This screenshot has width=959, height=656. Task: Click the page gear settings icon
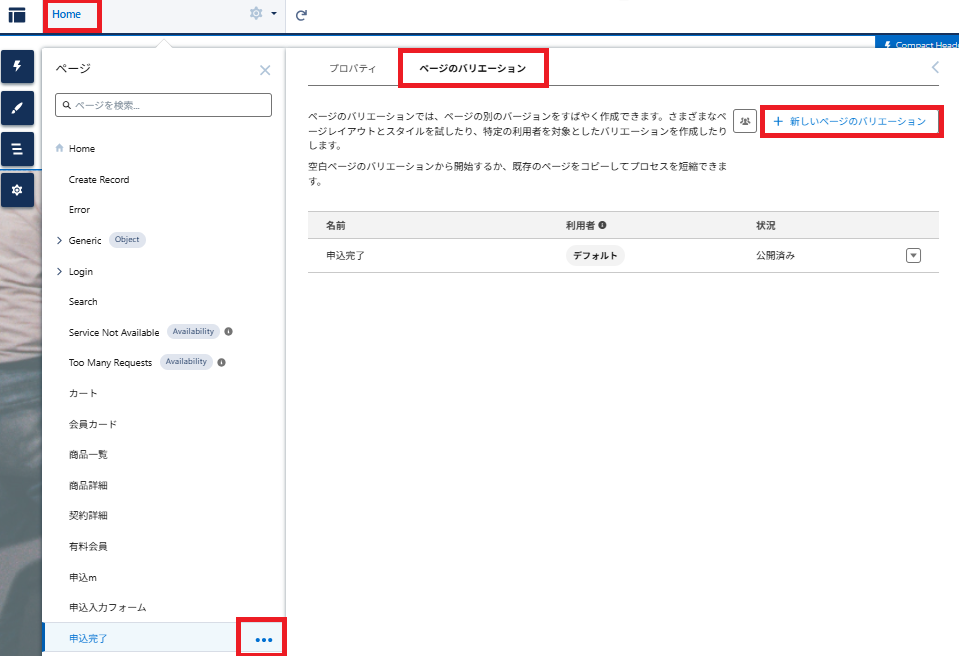[x=257, y=14]
